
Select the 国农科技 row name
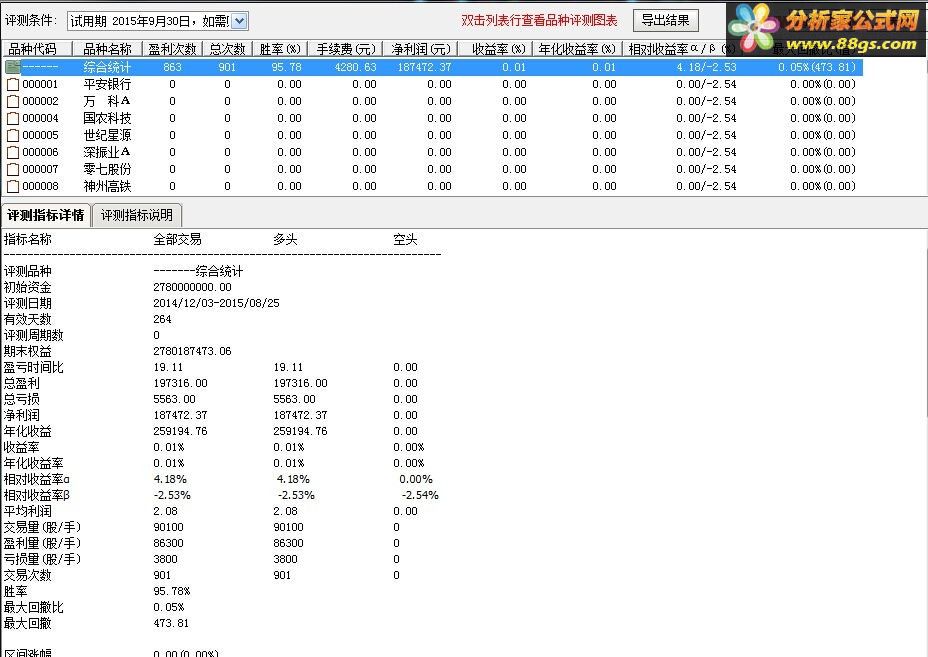coord(107,118)
